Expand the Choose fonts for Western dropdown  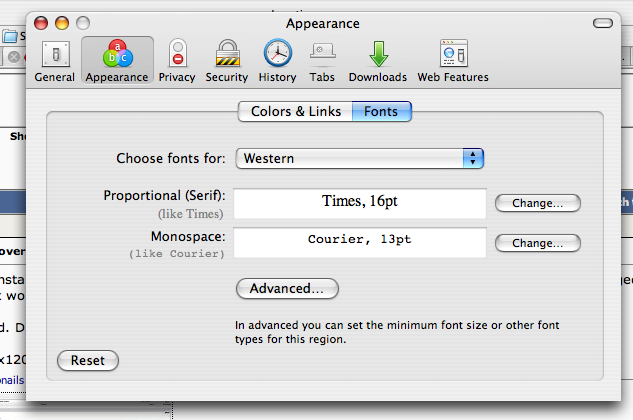[360, 158]
